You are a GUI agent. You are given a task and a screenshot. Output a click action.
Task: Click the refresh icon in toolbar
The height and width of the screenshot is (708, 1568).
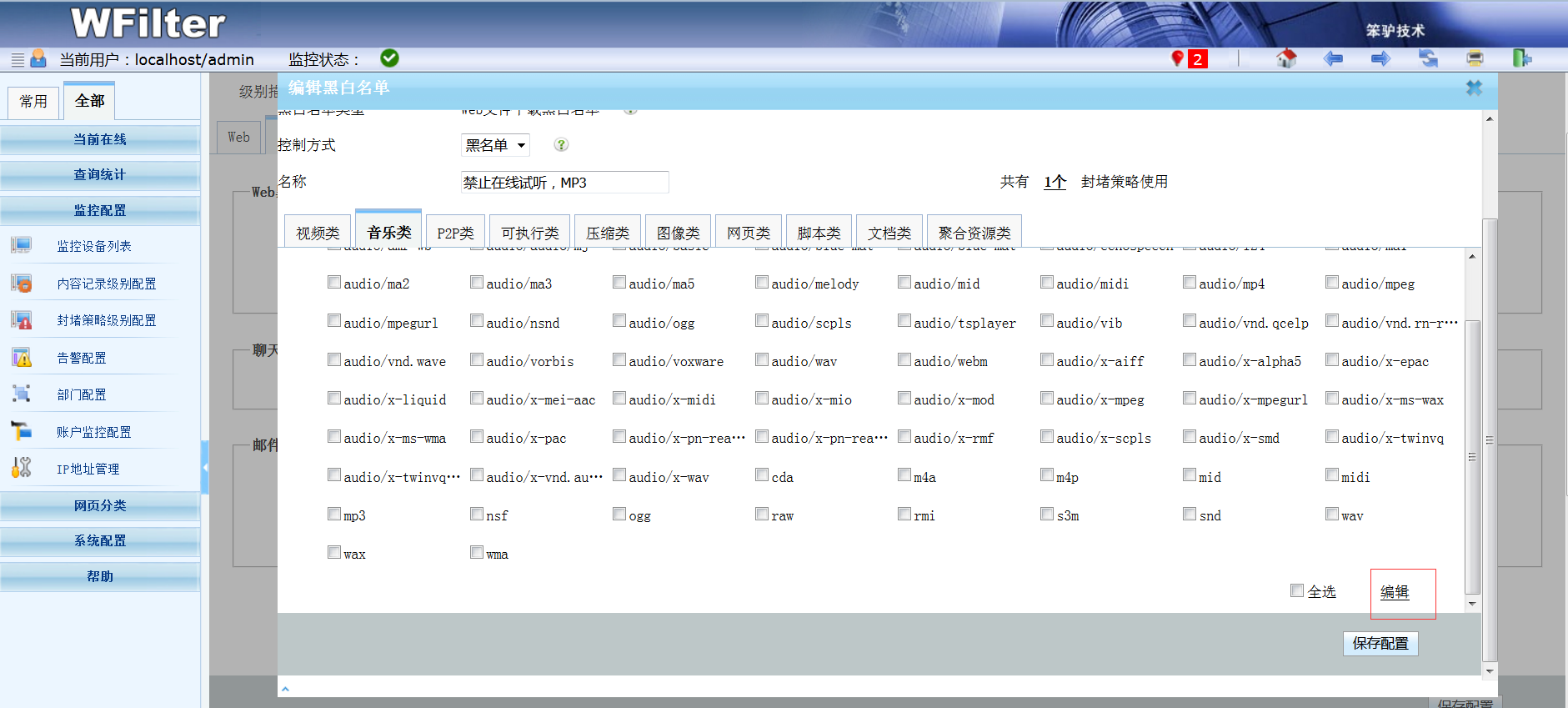1428,58
